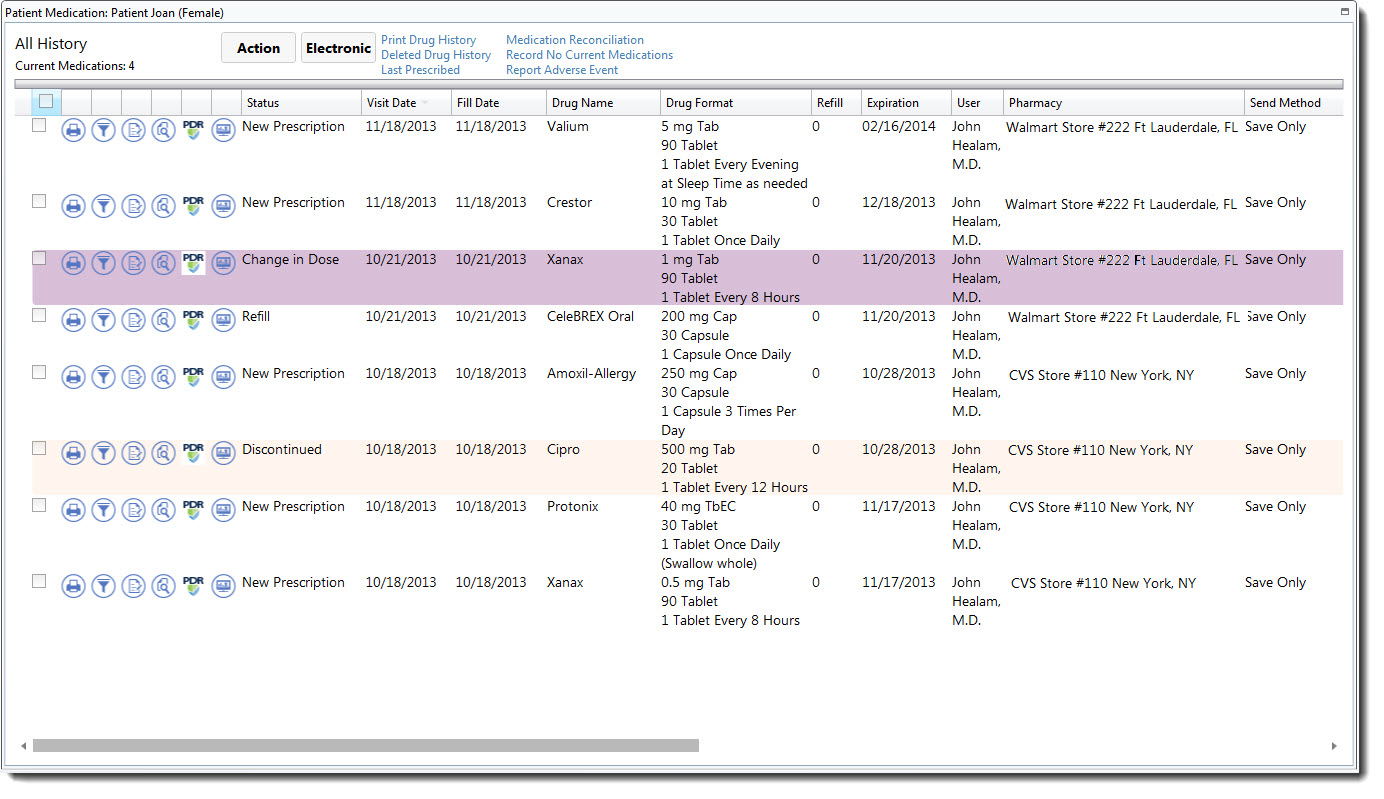Viewport: 1384px width, 799px height.
Task: Sort by the Visit Date column header
Action: coord(406,103)
